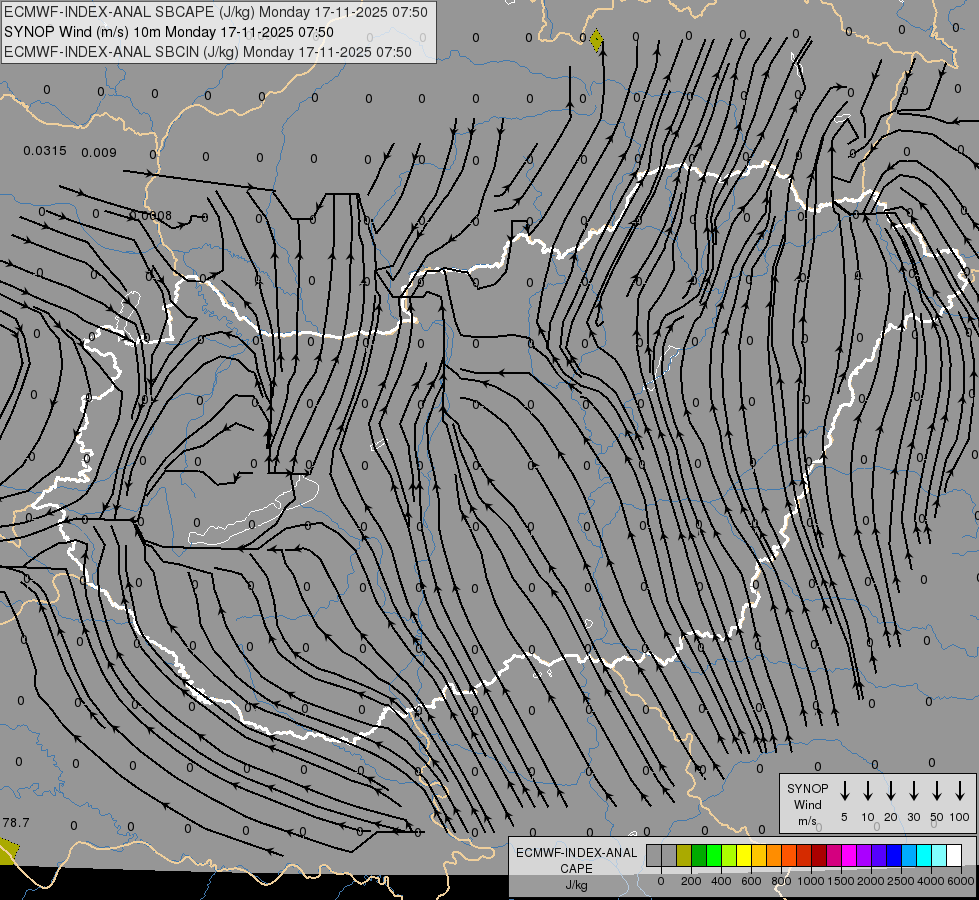Click the 10 m/s wind arrow in legend
This screenshot has width=979, height=900.
point(868,790)
